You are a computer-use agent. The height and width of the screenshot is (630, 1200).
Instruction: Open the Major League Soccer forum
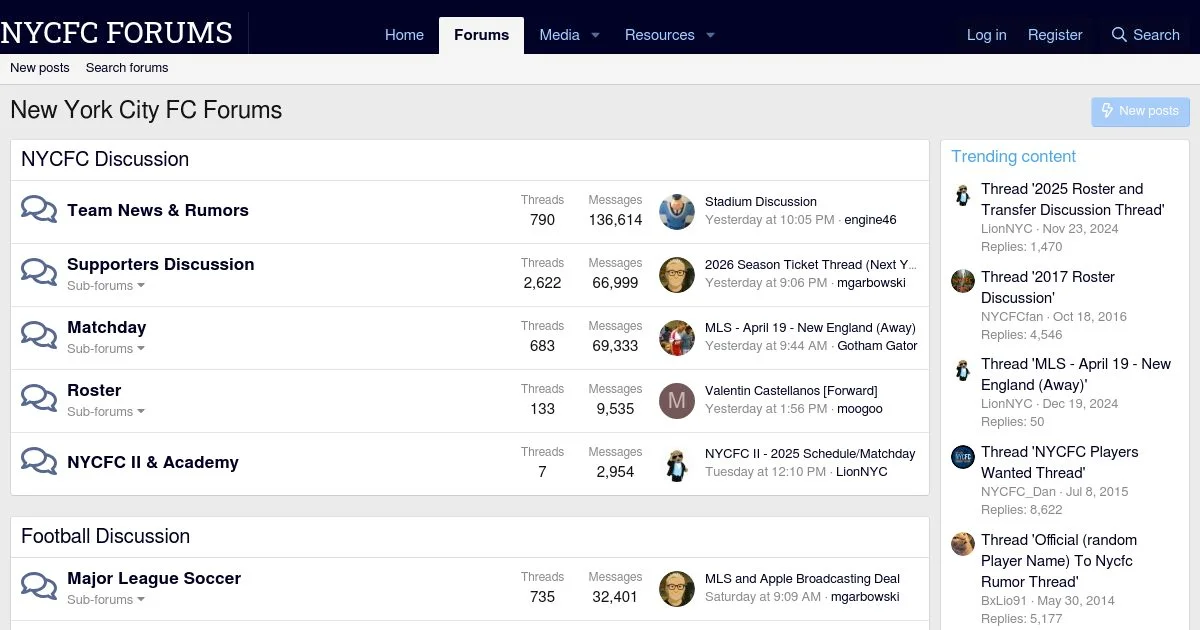coord(154,578)
